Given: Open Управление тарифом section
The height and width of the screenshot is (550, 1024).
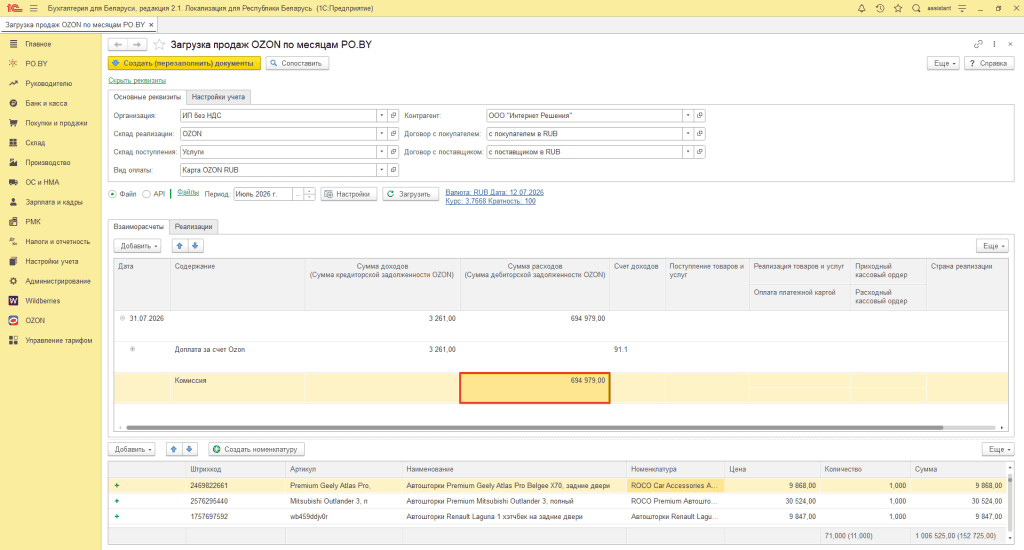Looking at the screenshot, I should pos(58,340).
